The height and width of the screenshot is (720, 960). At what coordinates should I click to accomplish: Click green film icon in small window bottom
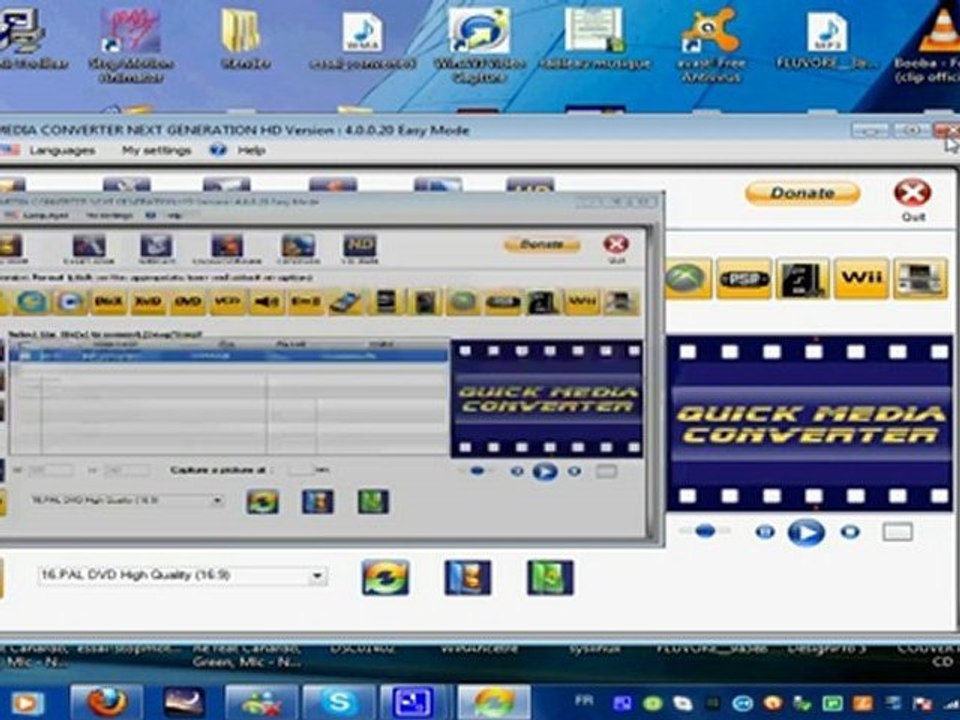[x=373, y=502]
